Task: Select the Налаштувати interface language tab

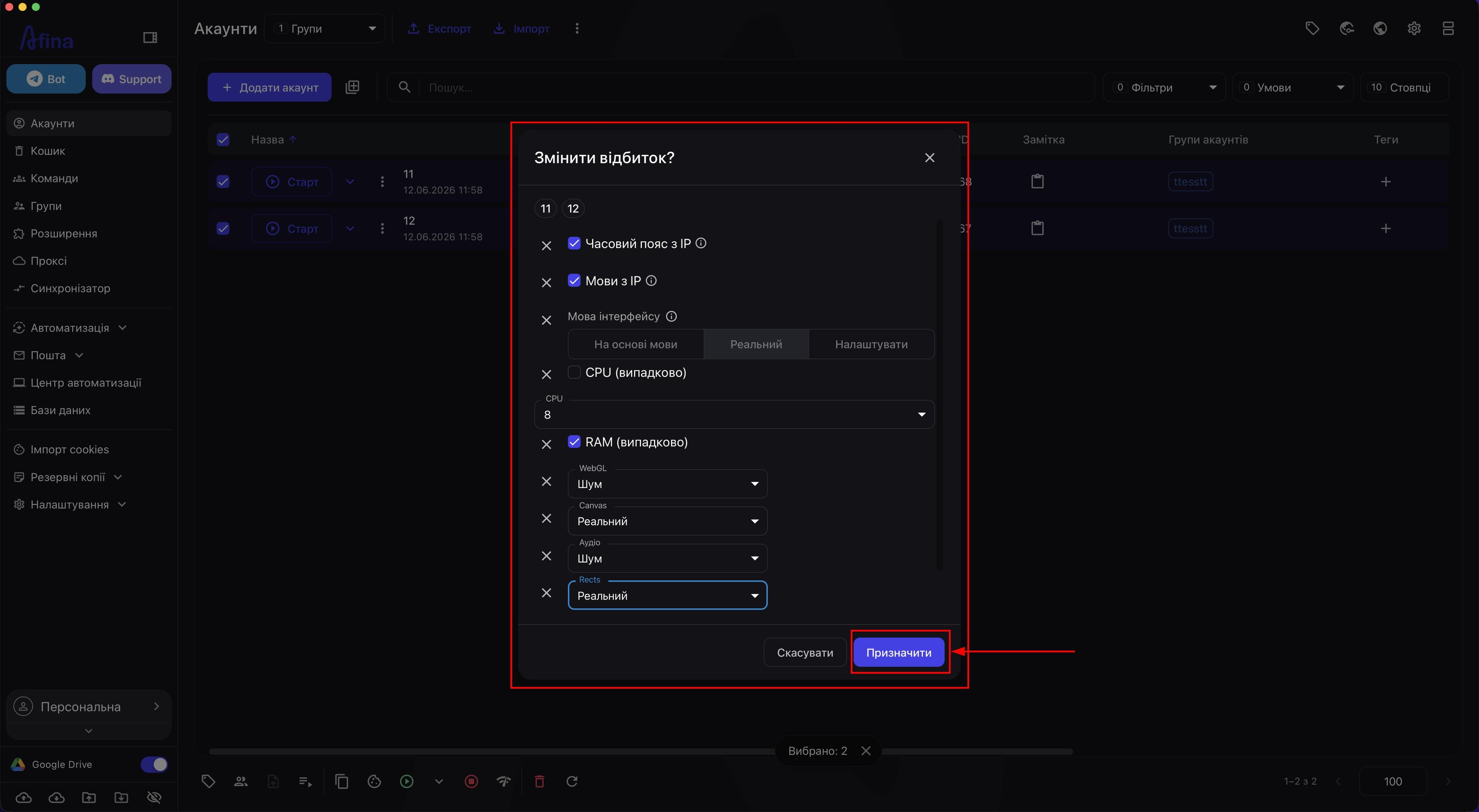Action: coord(871,344)
